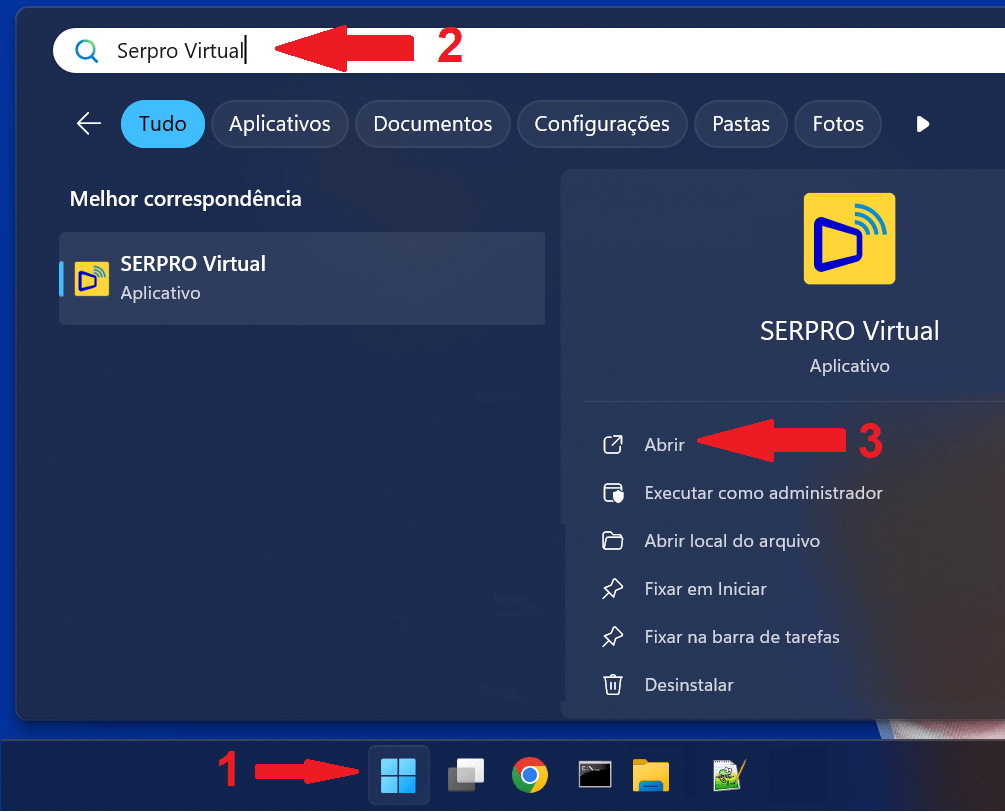Select Abrir local do arquivo
Image resolution: width=1005 pixels, height=812 pixels.
732,541
